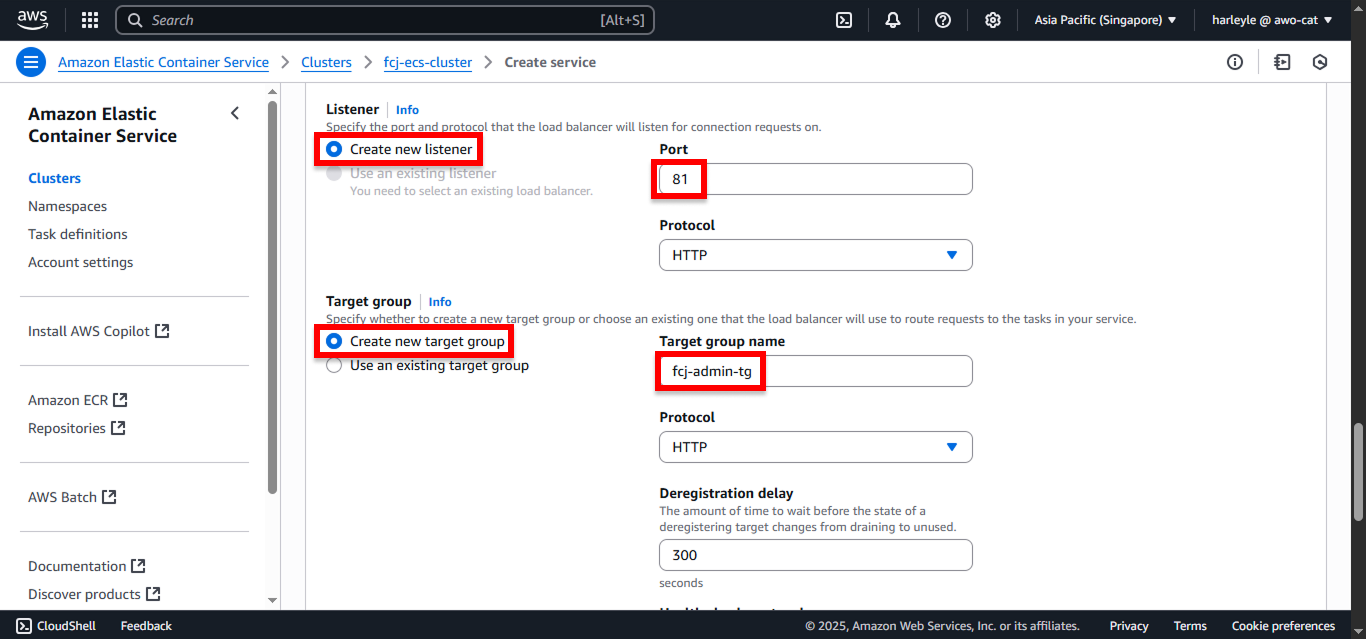The image size is (1366, 639).
Task: Click the AWS Search box
Action: 385,20
